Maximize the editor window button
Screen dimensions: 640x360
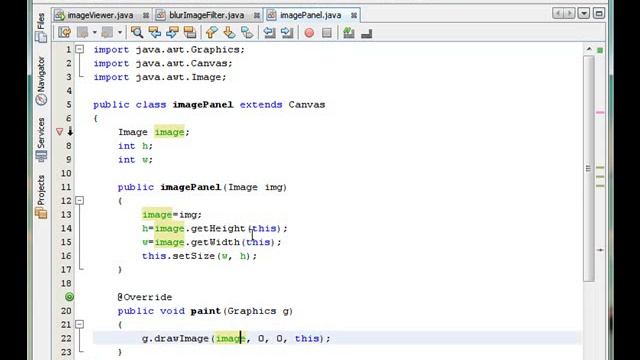point(599,13)
